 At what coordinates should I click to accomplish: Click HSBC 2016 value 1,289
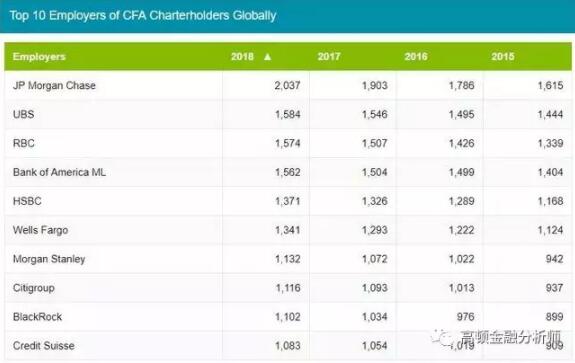click(462, 201)
